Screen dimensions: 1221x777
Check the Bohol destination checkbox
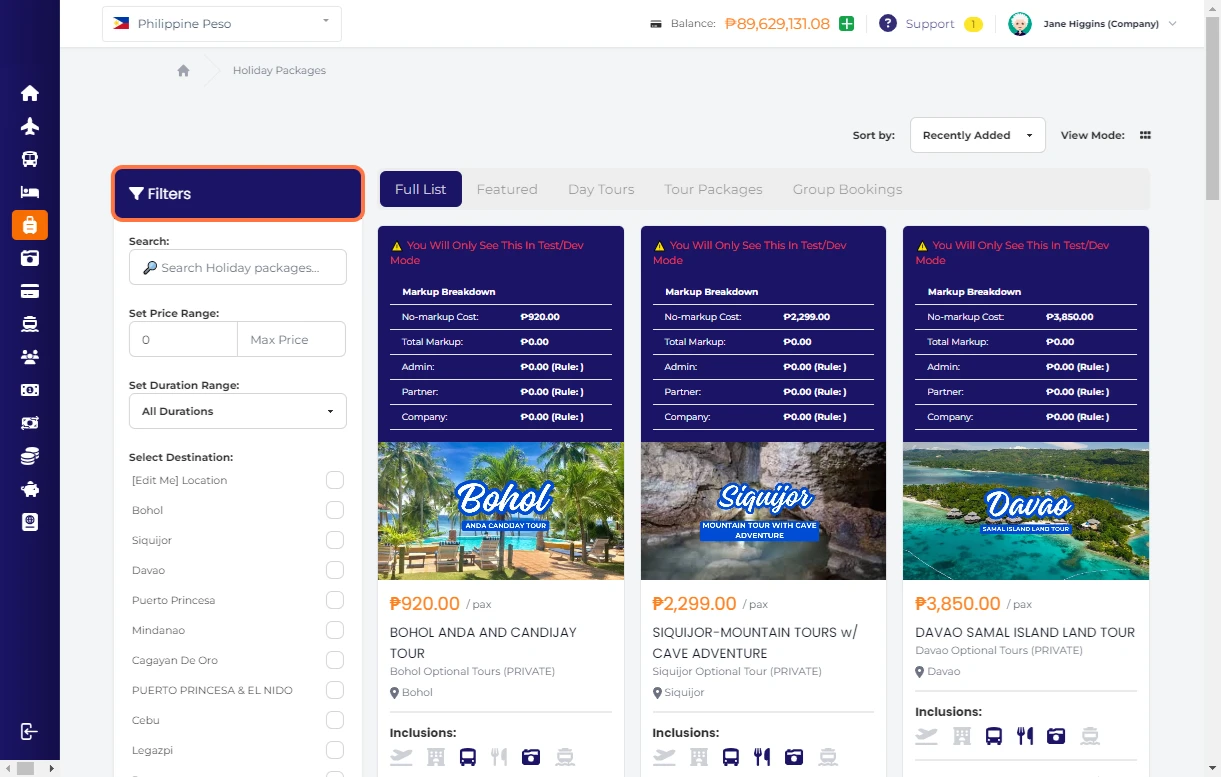[335, 510]
